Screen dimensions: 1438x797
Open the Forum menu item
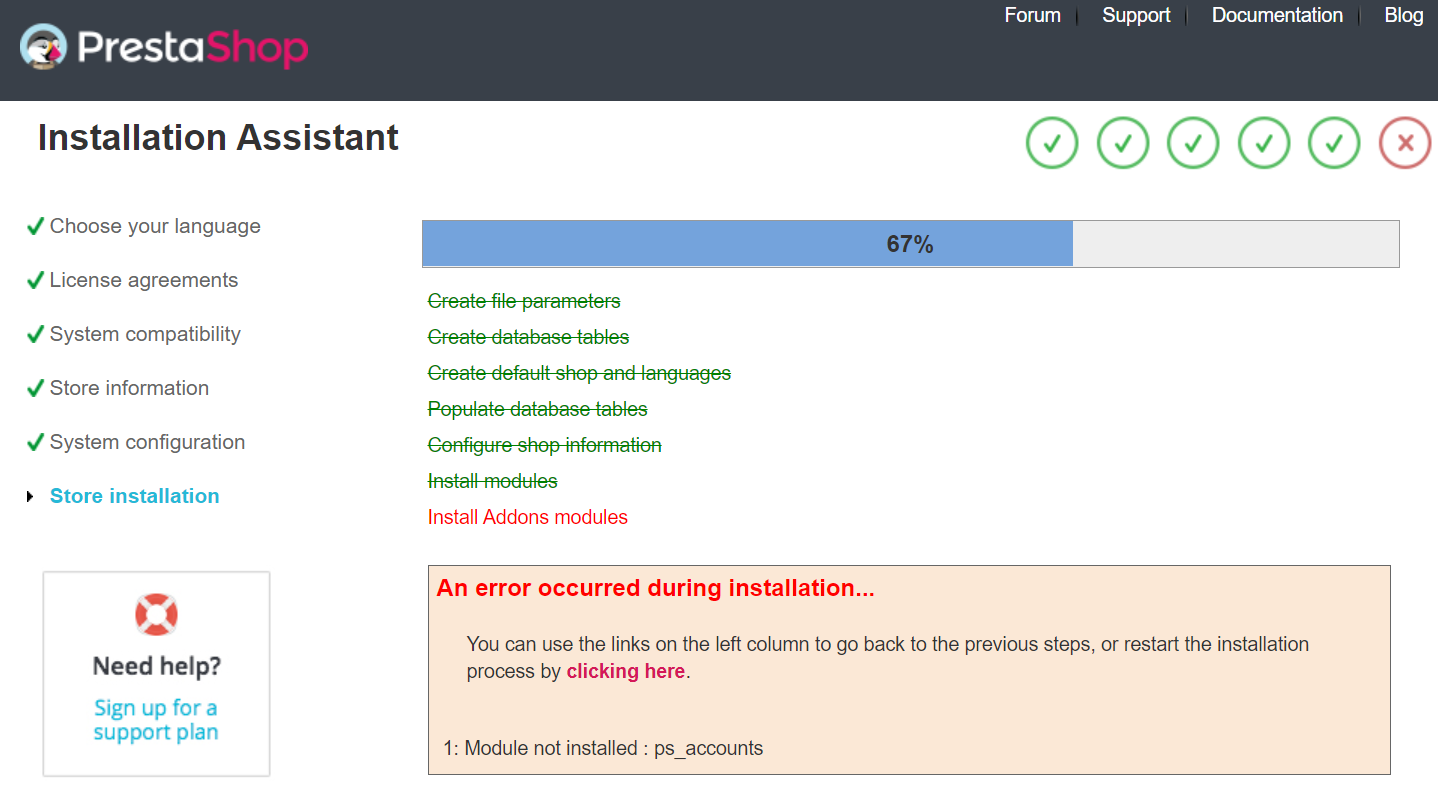(1032, 15)
